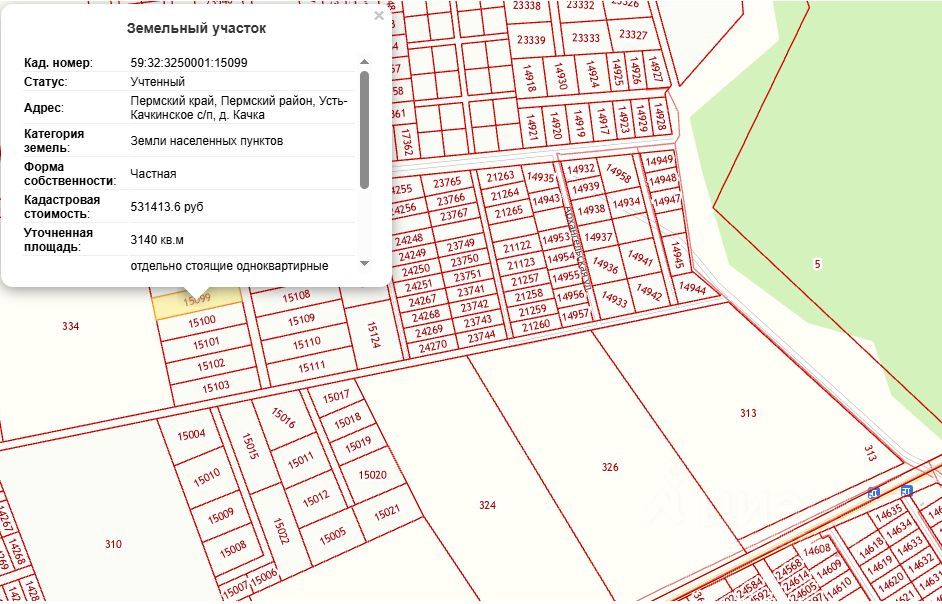
Task: Select large parcel 310
Action: (x=113, y=545)
